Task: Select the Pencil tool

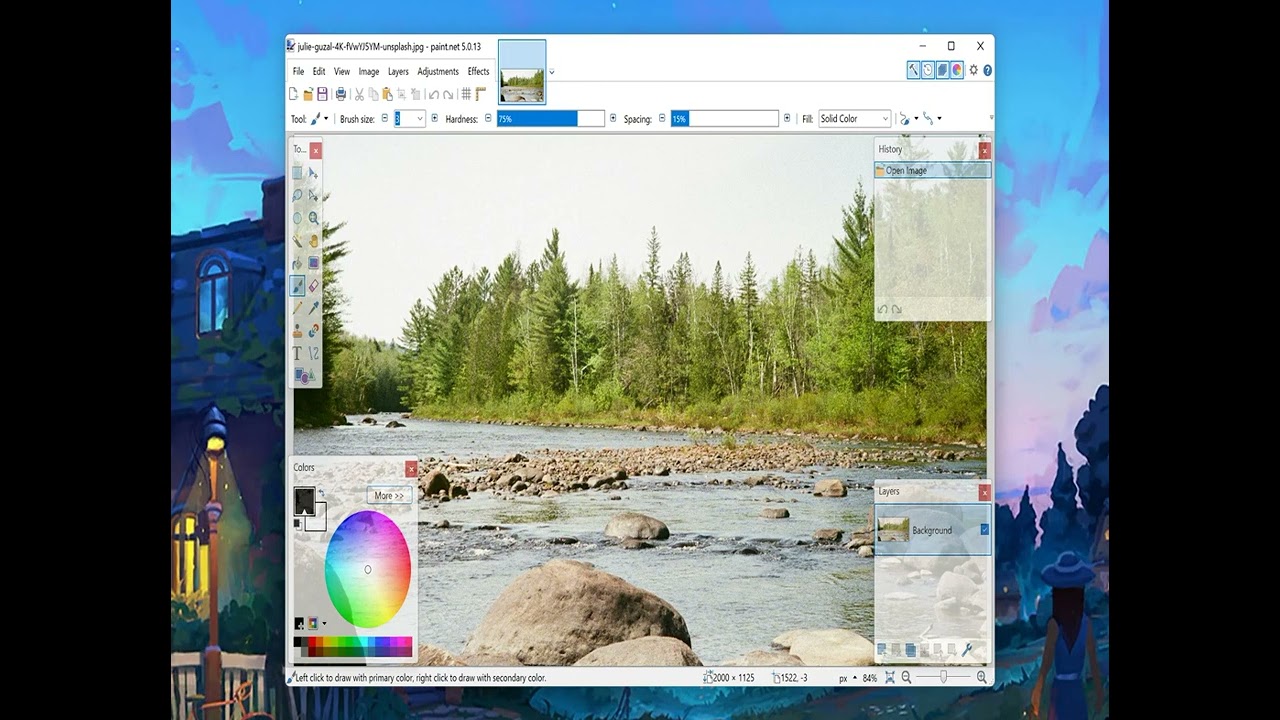Action: (x=297, y=308)
